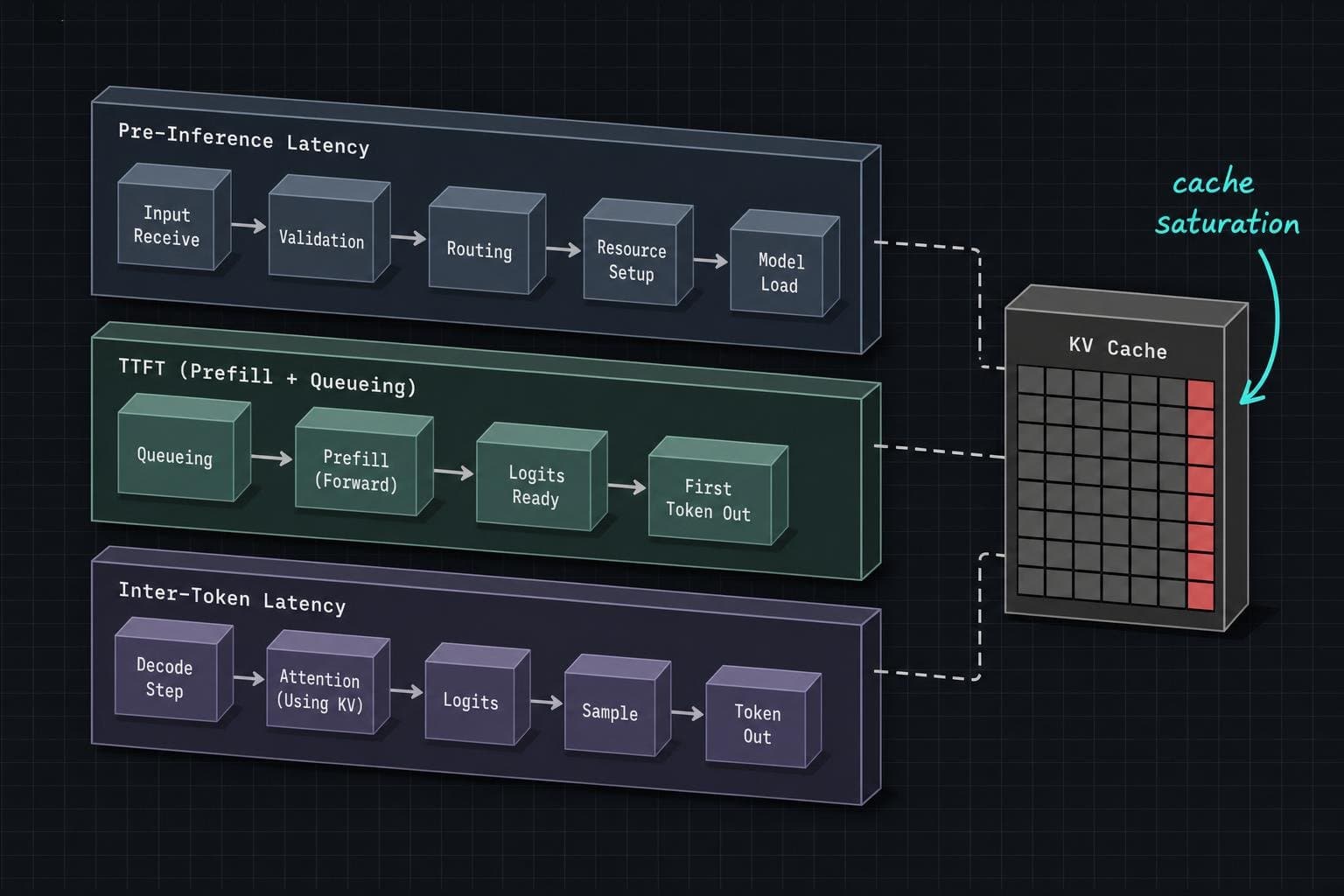Select the Decode Step block
The image size is (1344, 896).
174,669
